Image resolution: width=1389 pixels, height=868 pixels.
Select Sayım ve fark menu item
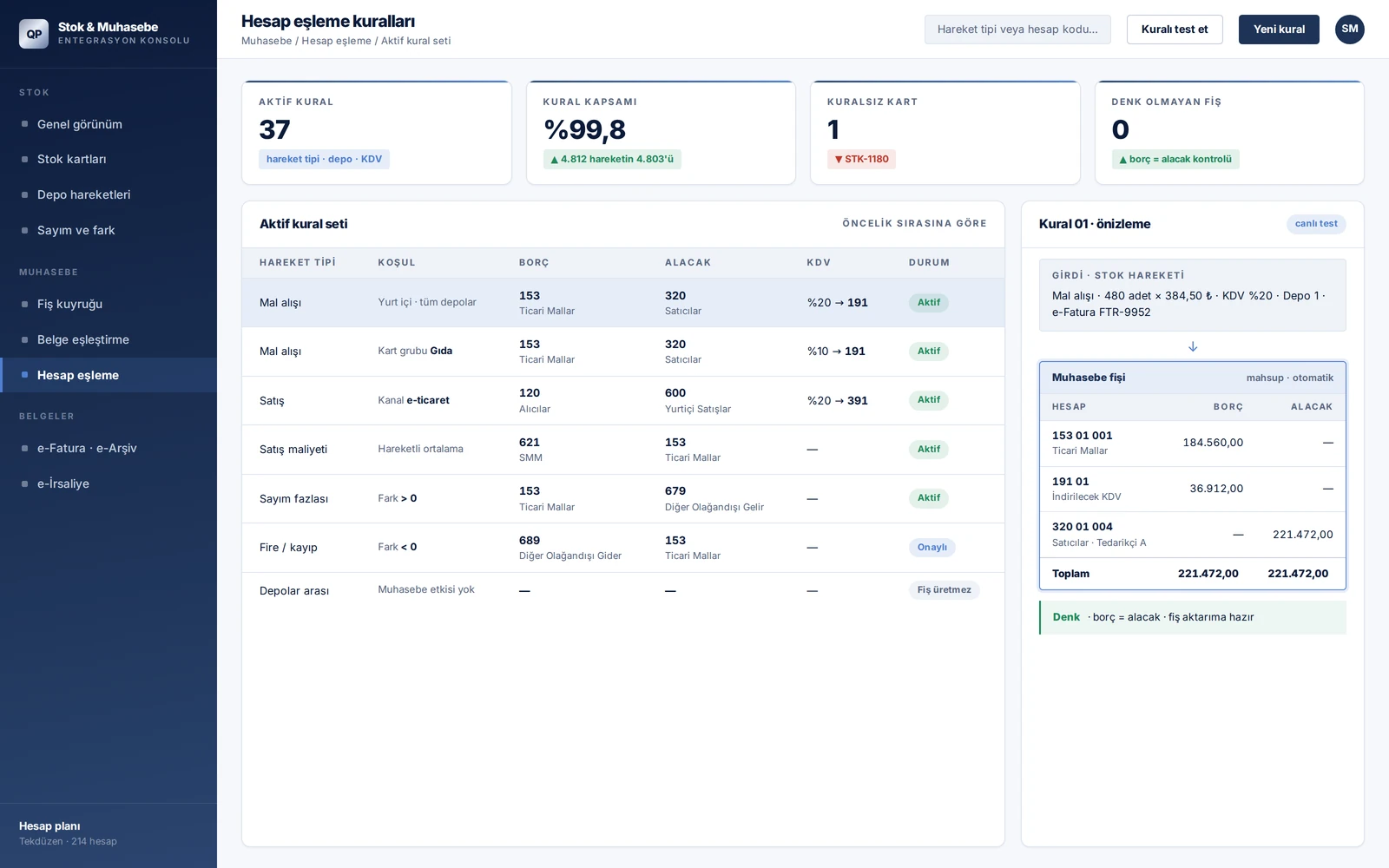[109, 230]
